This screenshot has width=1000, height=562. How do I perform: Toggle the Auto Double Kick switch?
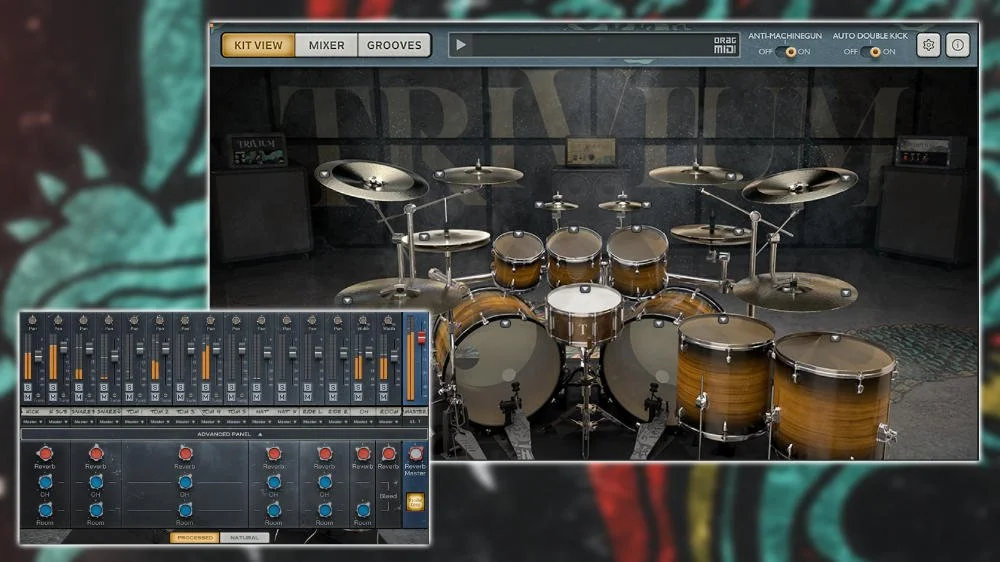tap(871, 52)
